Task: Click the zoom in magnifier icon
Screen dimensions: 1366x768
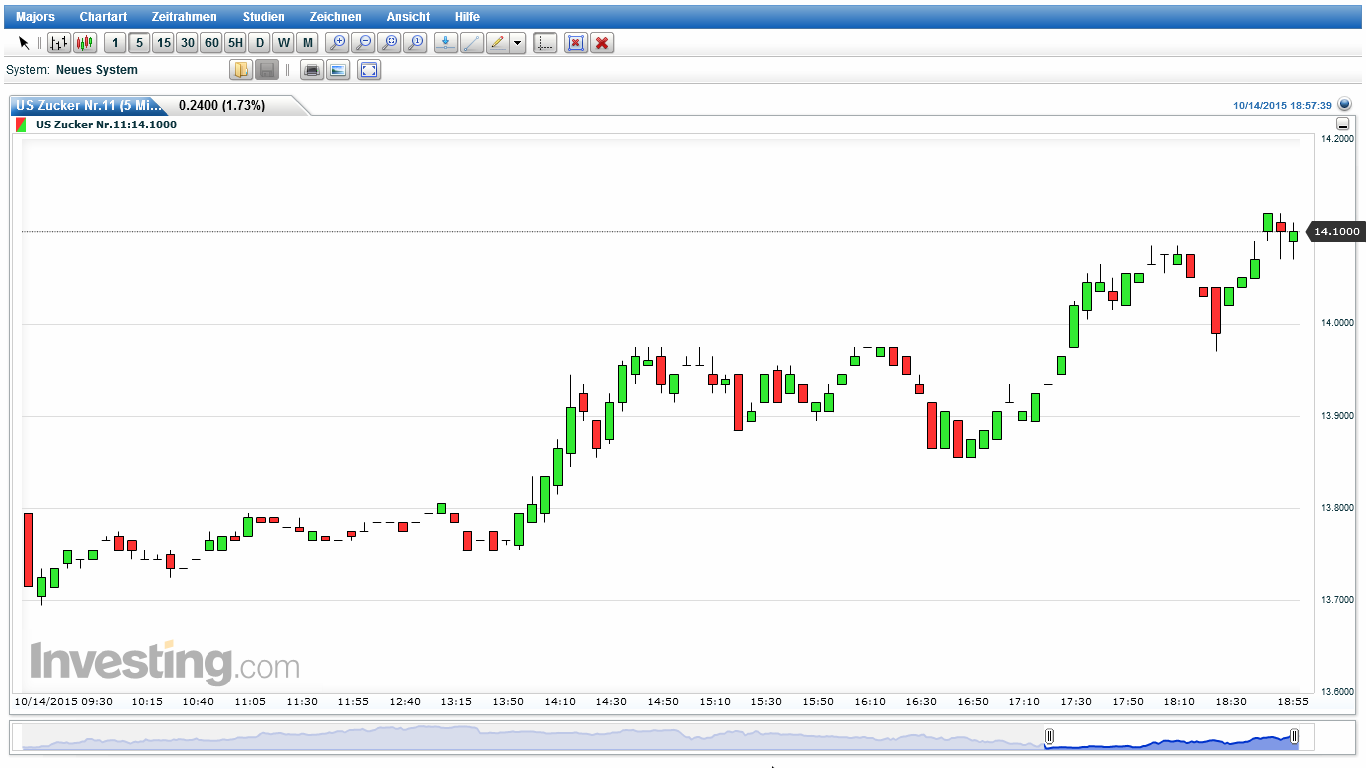Action: coord(338,43)
